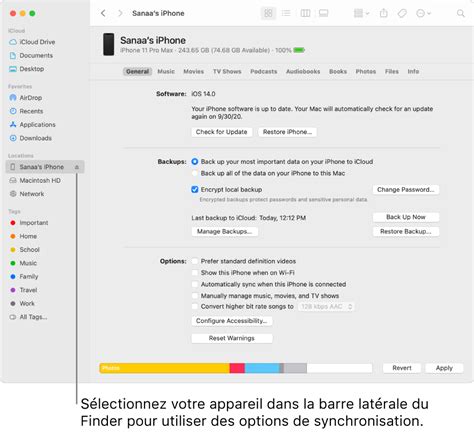Go forward with the toolbar forward arrow
The width and height of the screenshot is (474, 432).
tap(120, 13)
